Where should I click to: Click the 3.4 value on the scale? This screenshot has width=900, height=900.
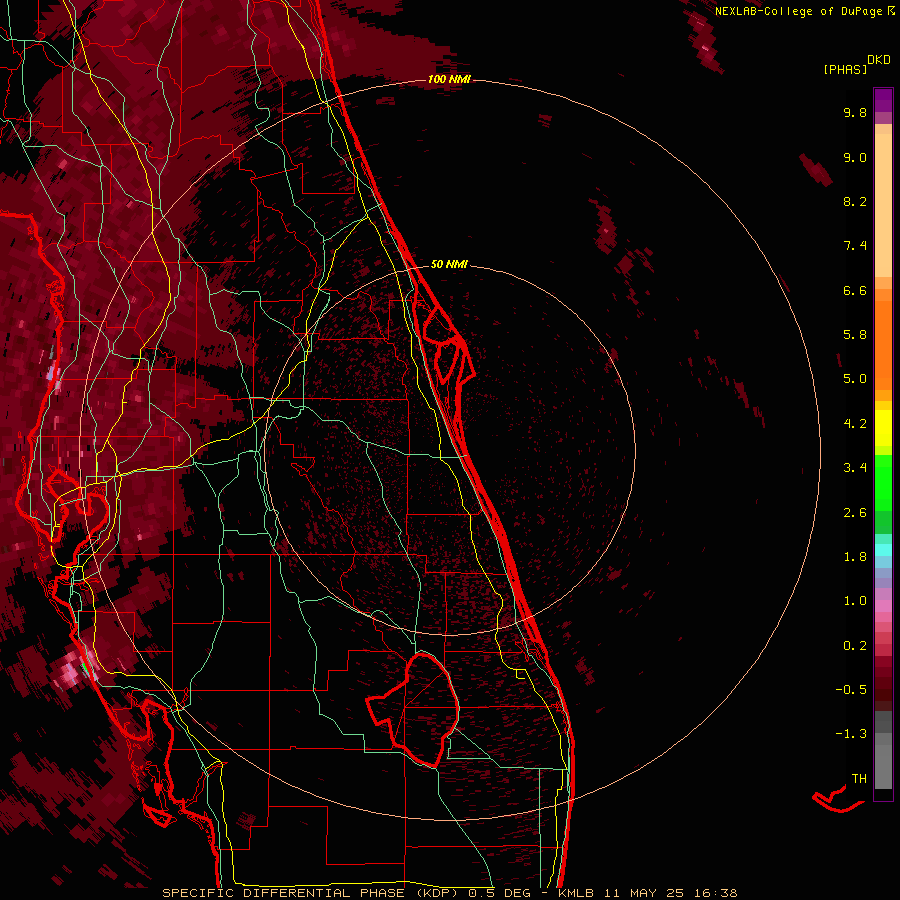[x=855, y=468]
